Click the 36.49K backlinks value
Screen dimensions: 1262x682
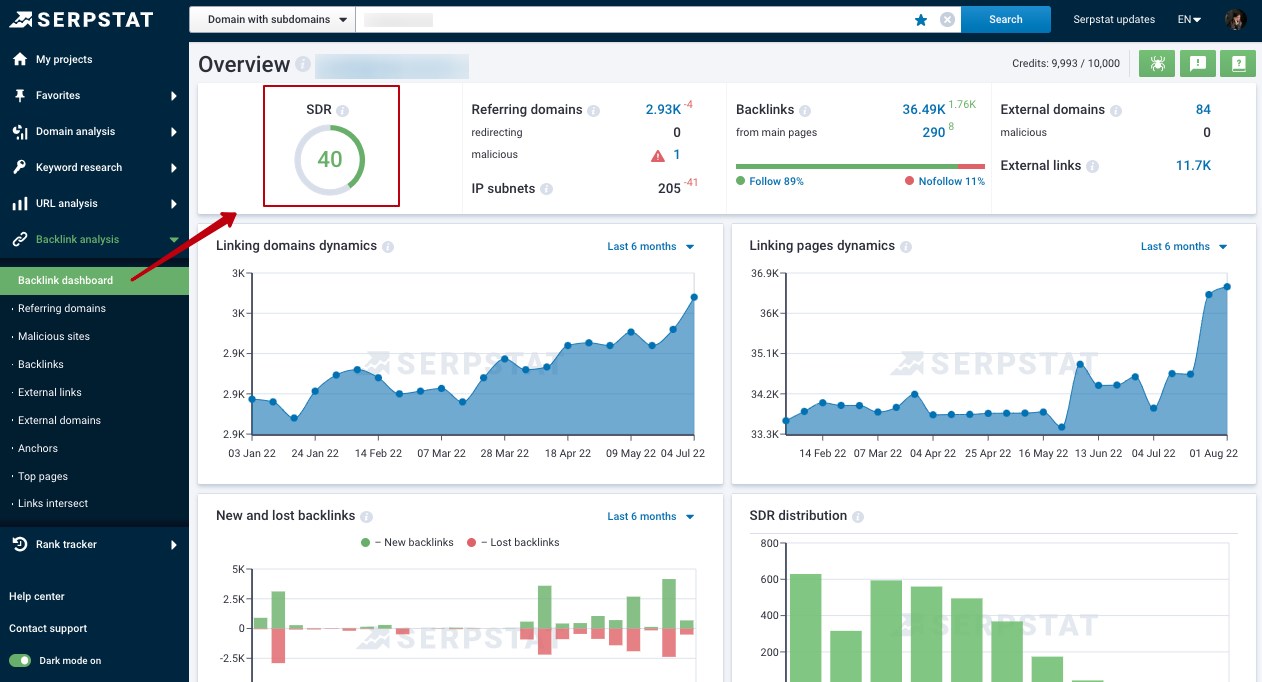[923, 109]
